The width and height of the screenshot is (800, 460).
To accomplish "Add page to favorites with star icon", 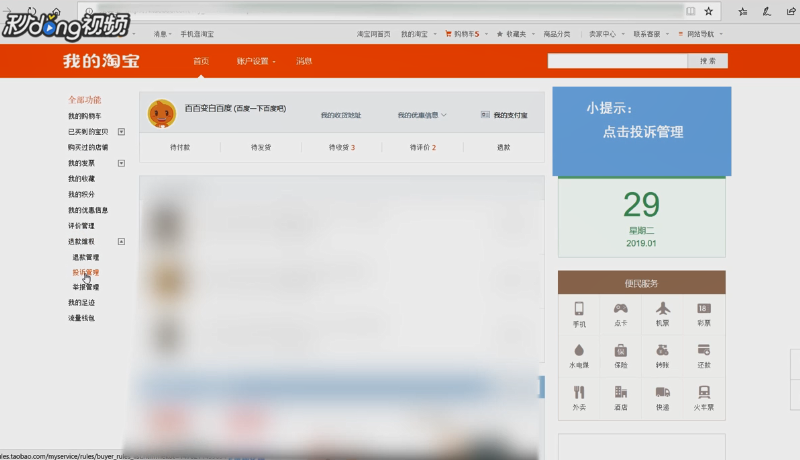I will [x=708, y=11].
